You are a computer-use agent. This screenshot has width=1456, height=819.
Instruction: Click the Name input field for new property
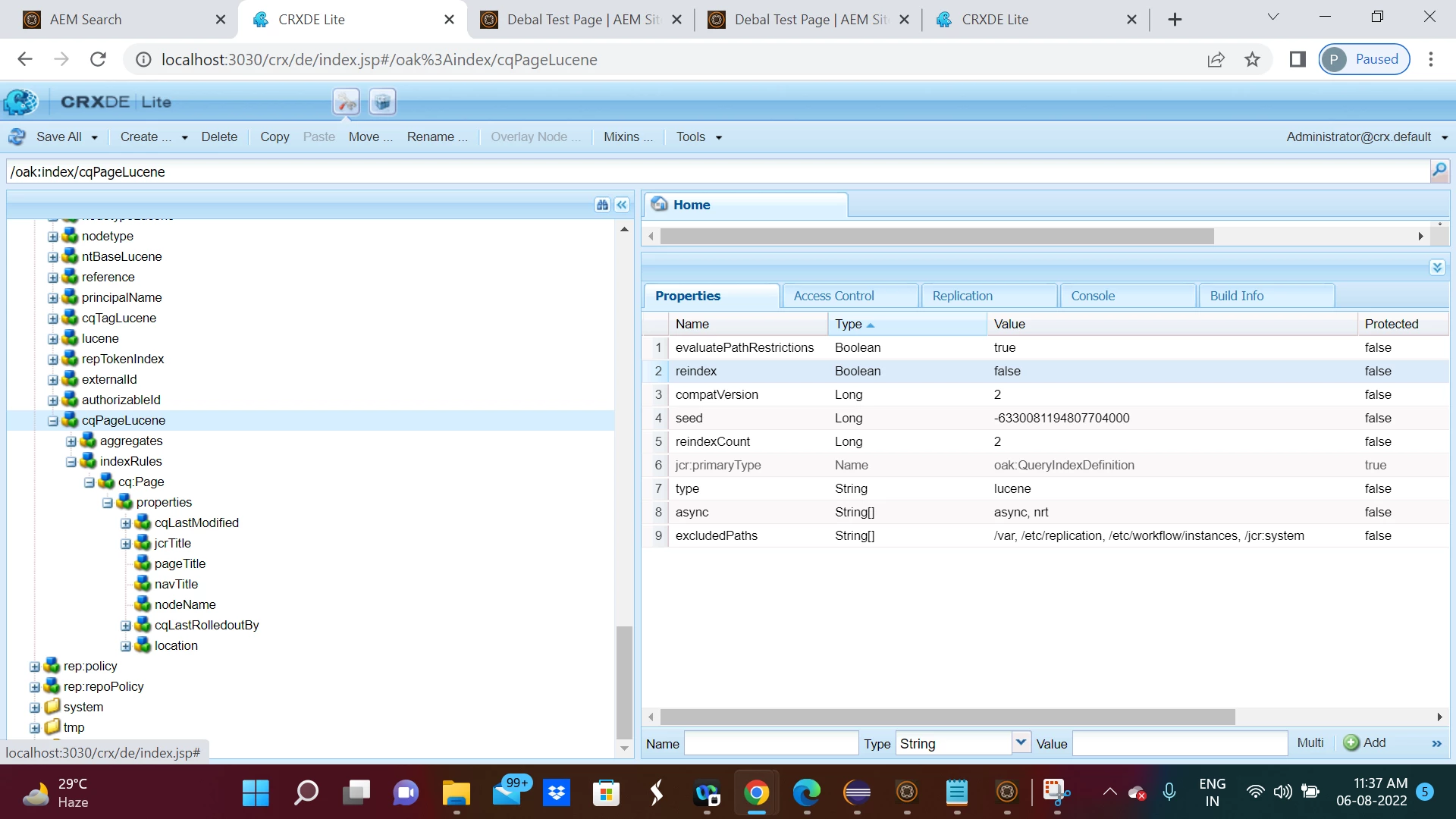(770, 744)
